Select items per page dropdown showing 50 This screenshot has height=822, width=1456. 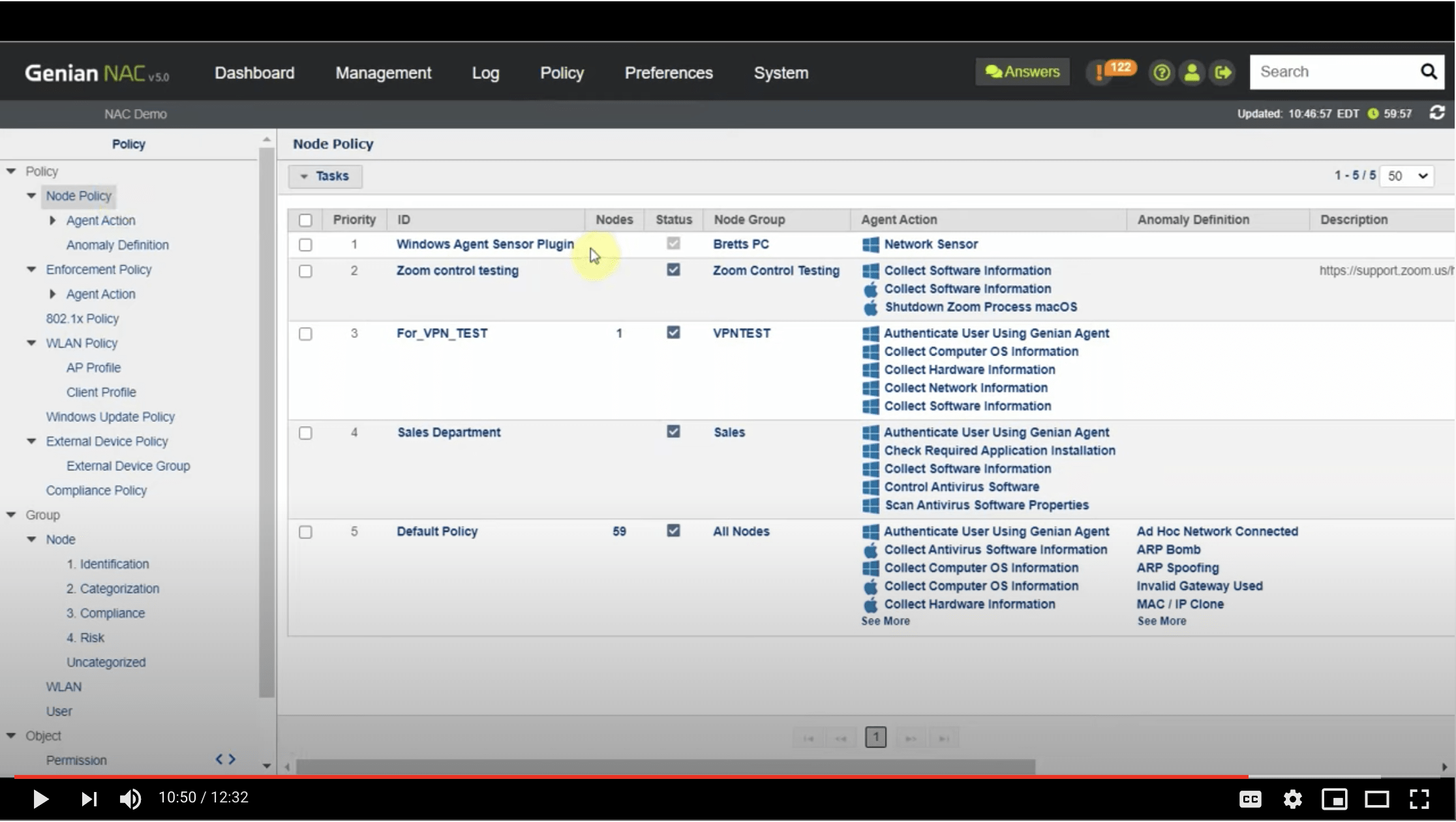1406,175
